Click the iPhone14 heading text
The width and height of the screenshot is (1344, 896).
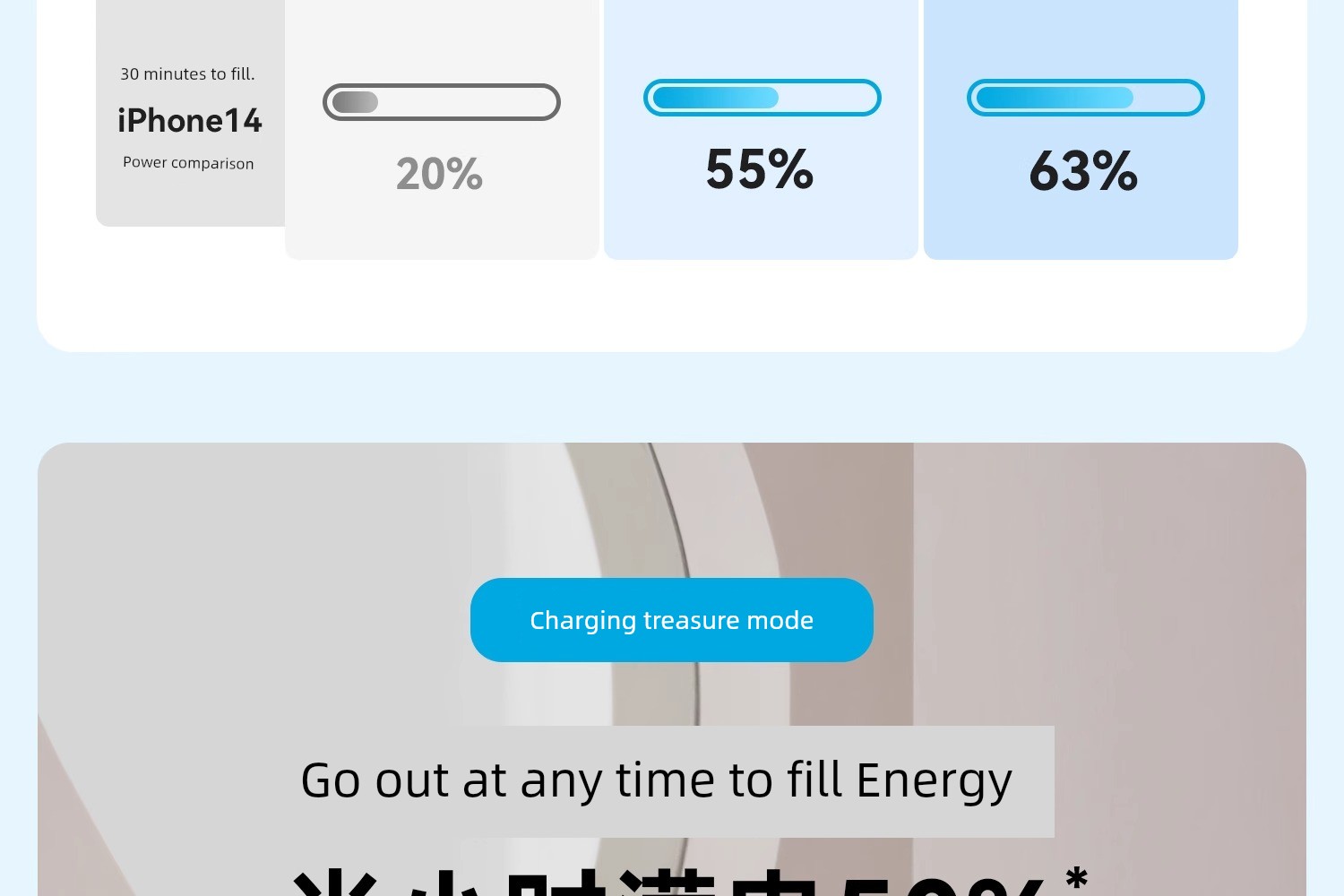[190, 120]
